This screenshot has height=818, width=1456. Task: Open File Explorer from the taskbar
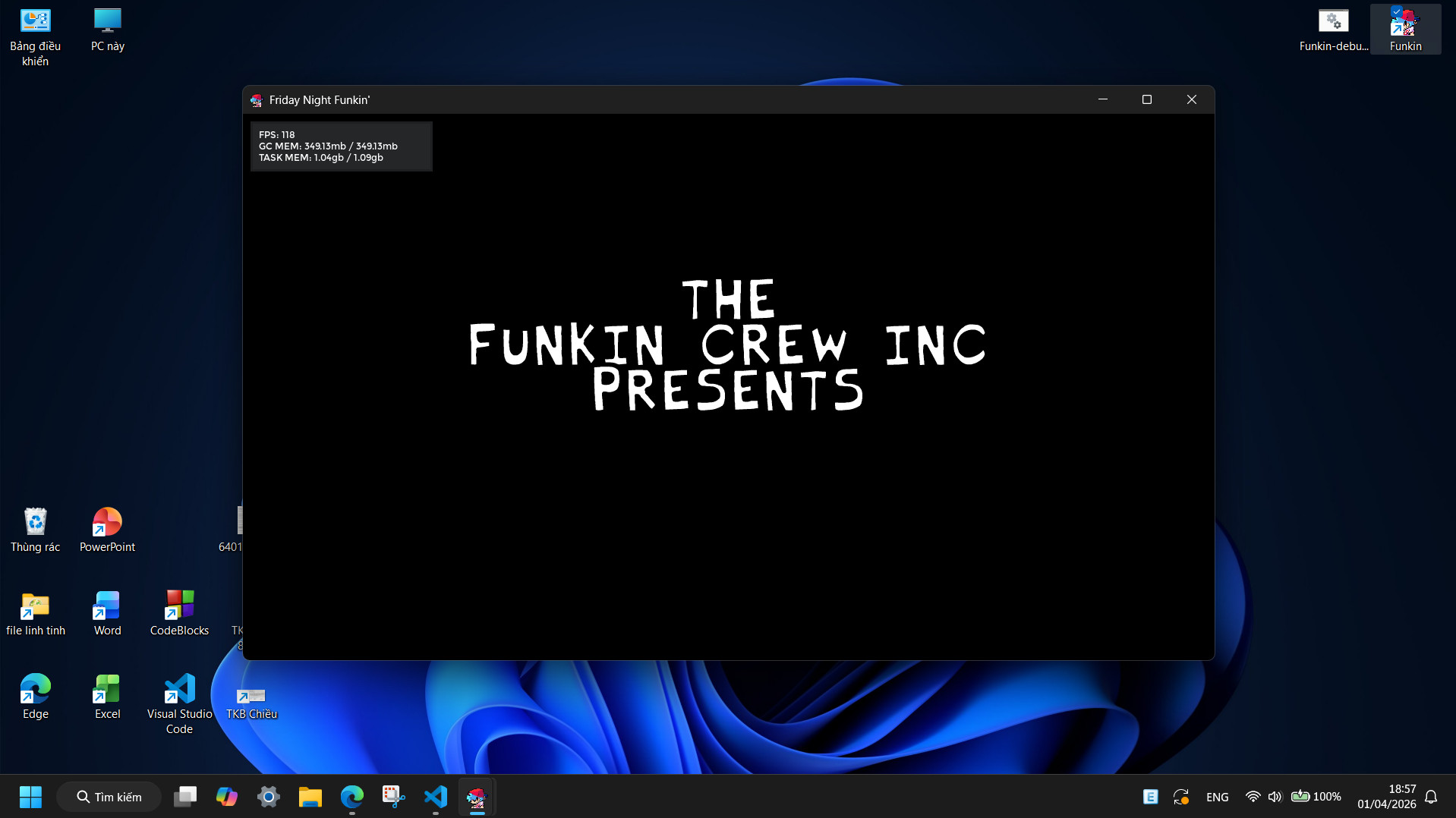(310, 797)
